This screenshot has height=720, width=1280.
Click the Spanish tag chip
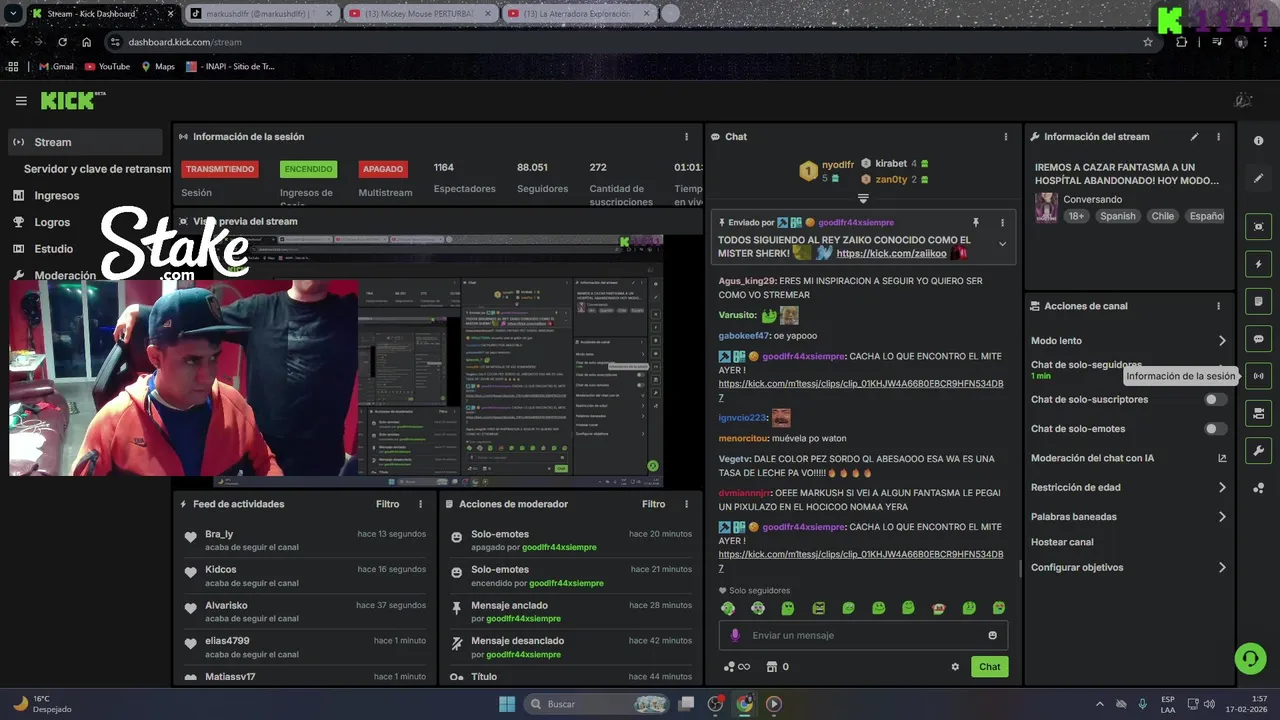coord(1118,216)
